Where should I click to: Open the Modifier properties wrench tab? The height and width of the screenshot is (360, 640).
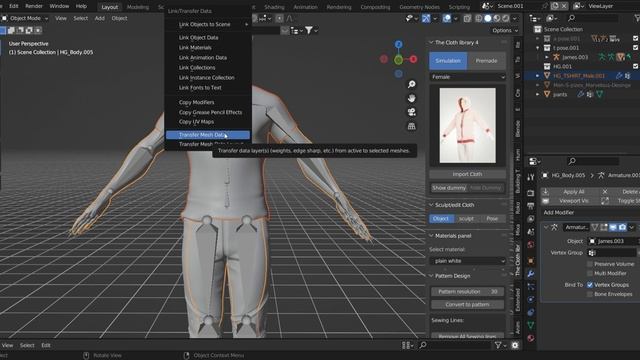click(x=531, y=273)
